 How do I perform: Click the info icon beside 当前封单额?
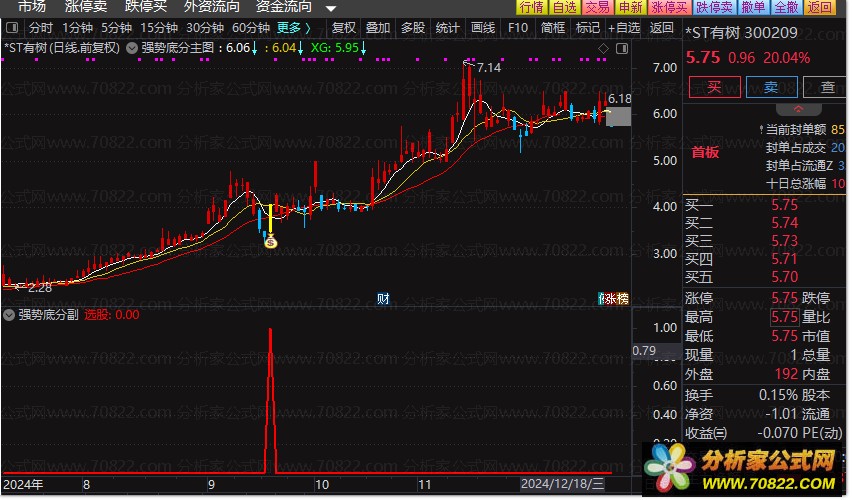coord(761,129)
